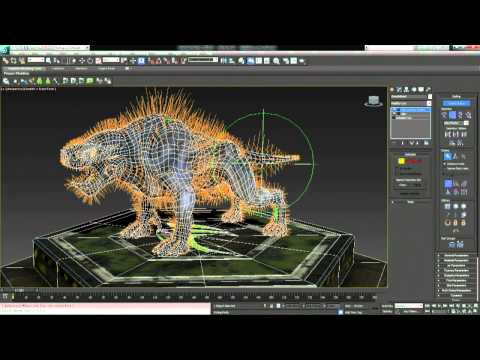Open Select by Name dialog
This screenshot has height=360, width=480.
tap(57, 61)
